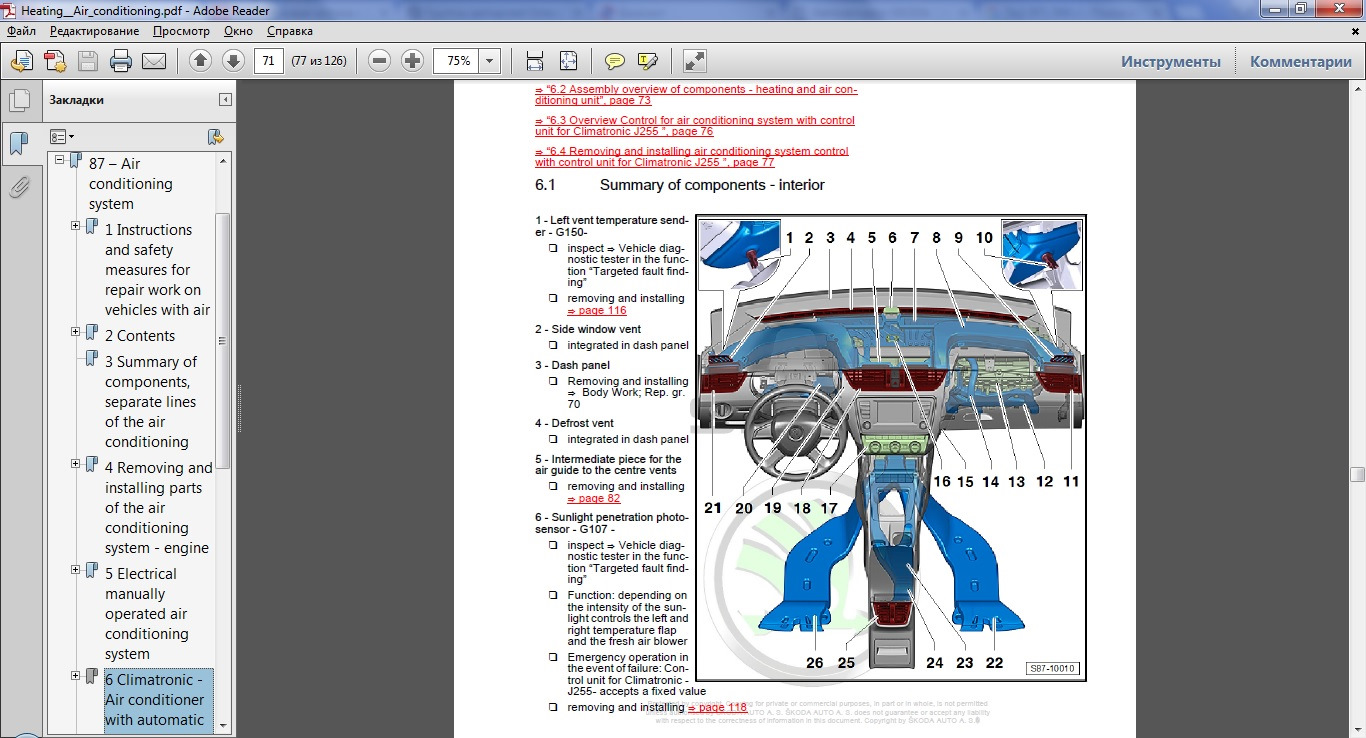
Task: Click the 'Закладки' panel title
Action: click(x=76, y=100)
